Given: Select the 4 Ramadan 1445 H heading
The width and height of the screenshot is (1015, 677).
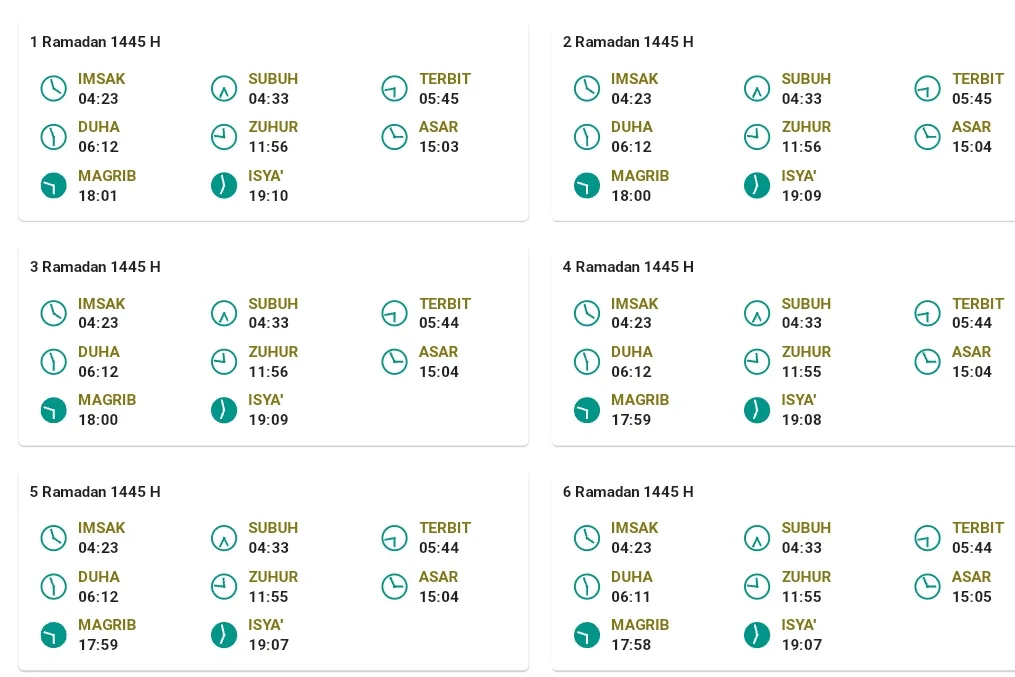Looking at the screenshot, I should tap(628, 267).
